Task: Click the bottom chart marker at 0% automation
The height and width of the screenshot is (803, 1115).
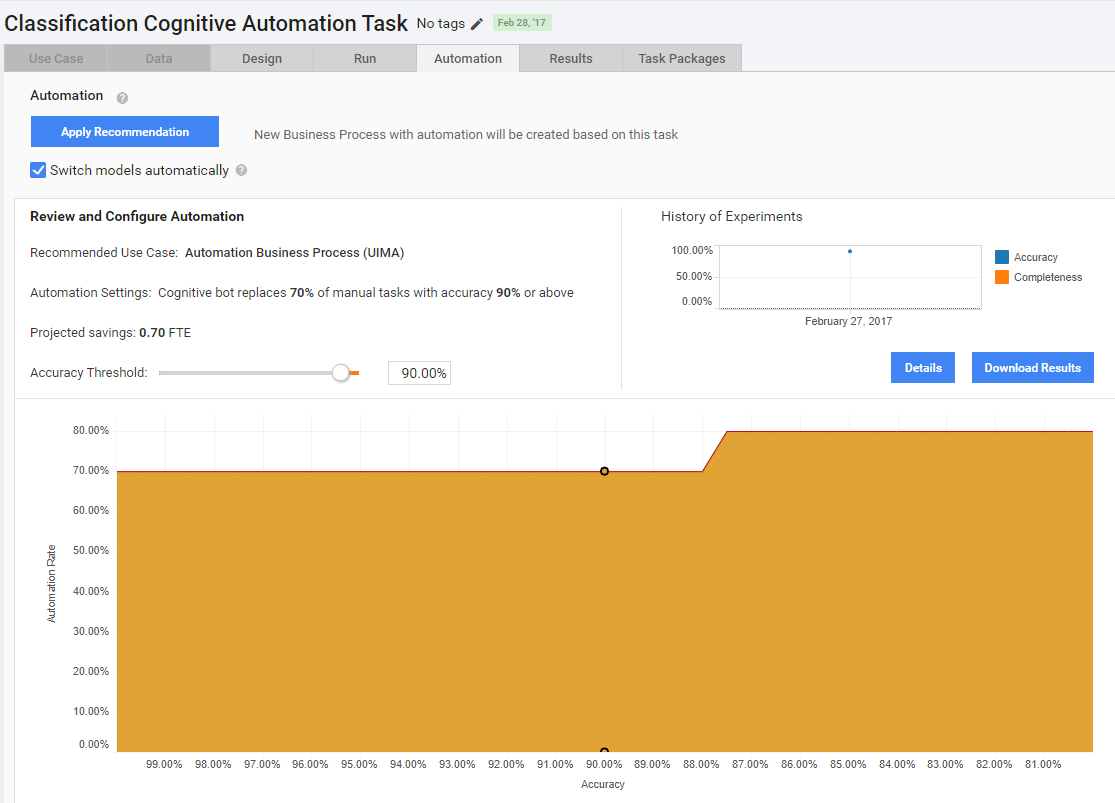Action: point(604,750)
